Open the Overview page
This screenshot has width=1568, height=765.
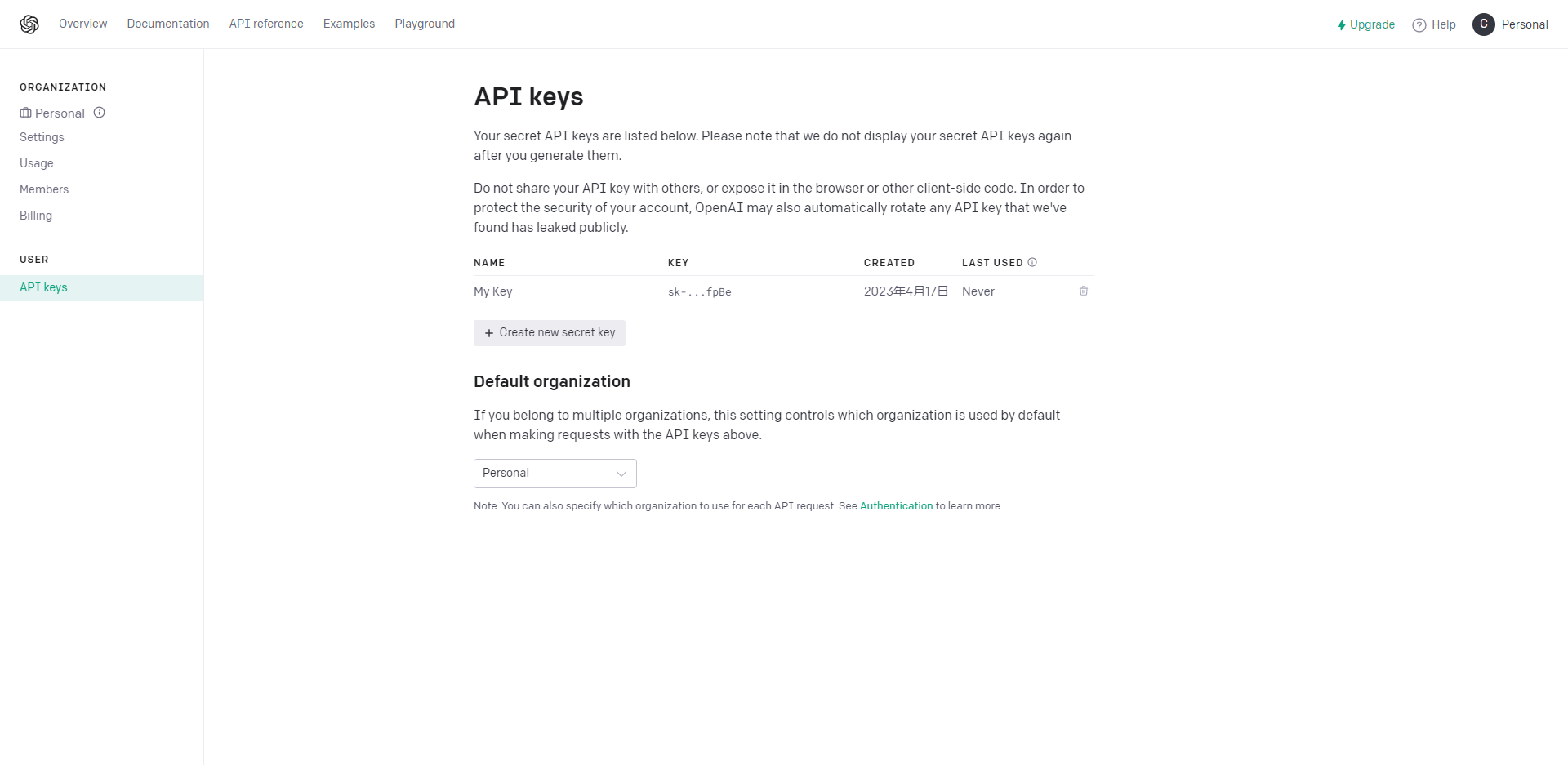82,24
